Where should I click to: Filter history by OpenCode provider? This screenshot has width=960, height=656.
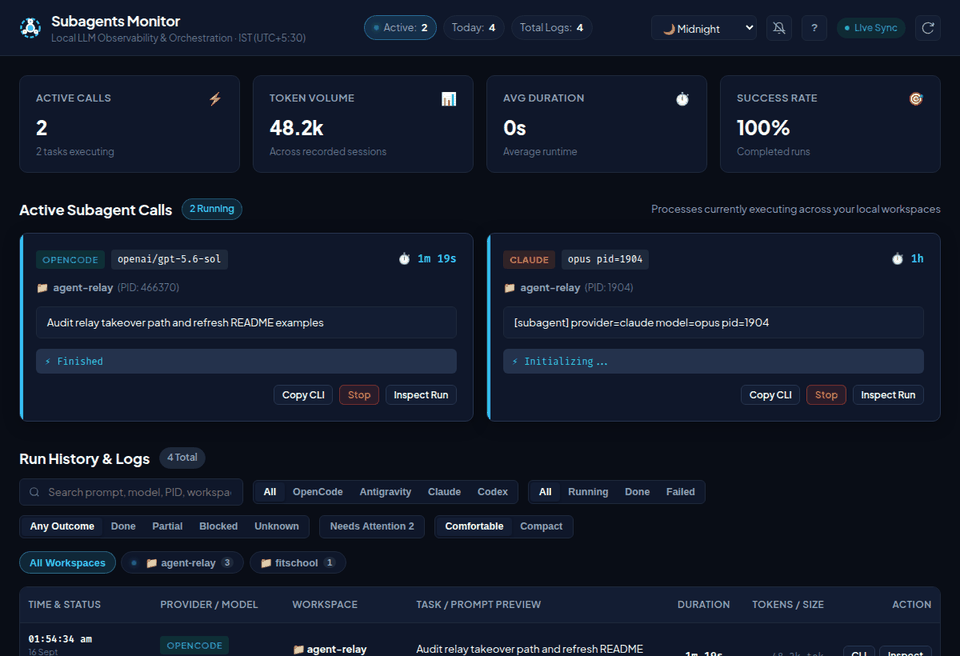coord(317,492)
